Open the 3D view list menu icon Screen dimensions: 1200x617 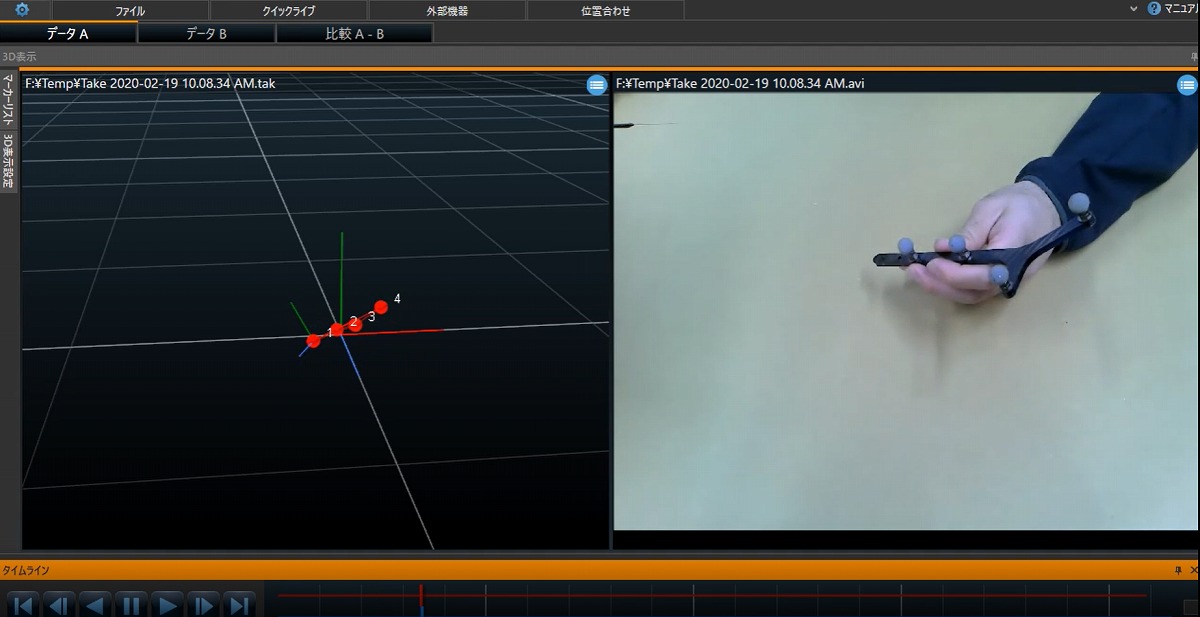click(596, 85)
